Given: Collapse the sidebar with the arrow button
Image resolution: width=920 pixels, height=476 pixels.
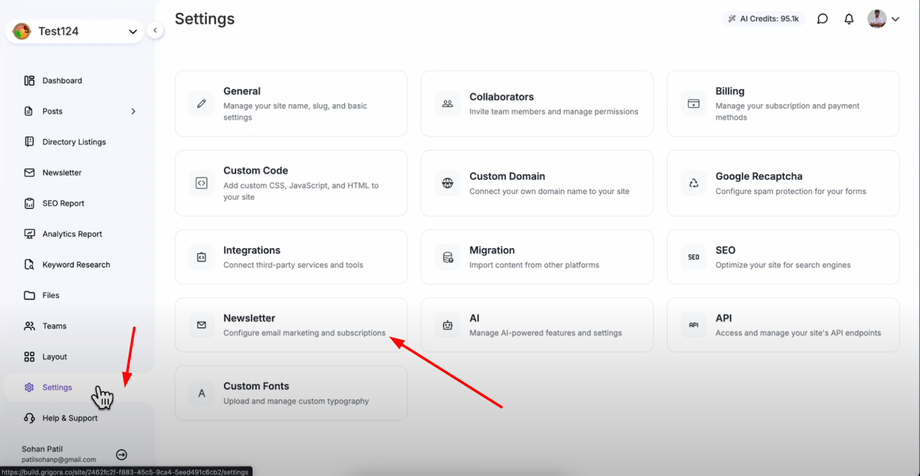Looking at the screenshot, I should (155, 31).
